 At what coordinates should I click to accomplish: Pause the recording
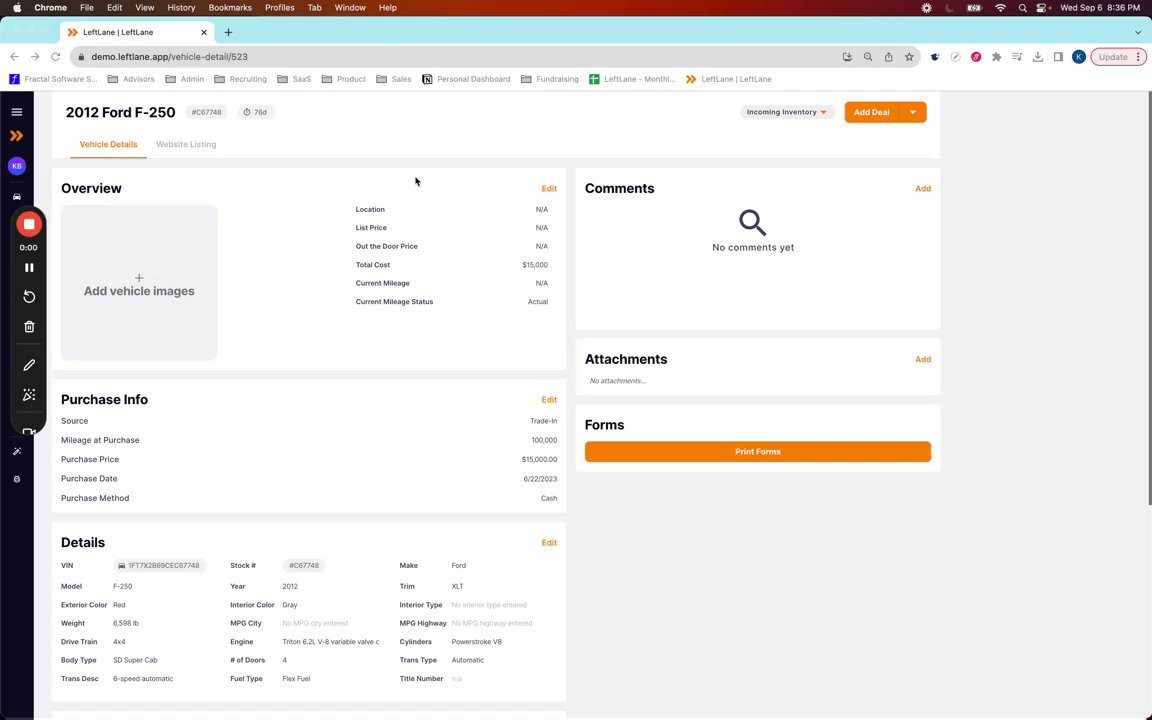[x=29, y=267]
